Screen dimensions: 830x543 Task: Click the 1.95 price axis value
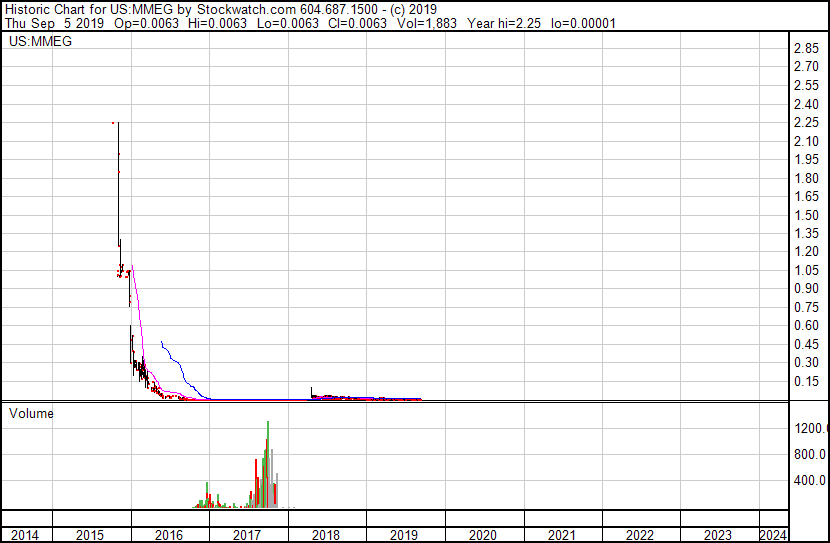click(807, 159)
